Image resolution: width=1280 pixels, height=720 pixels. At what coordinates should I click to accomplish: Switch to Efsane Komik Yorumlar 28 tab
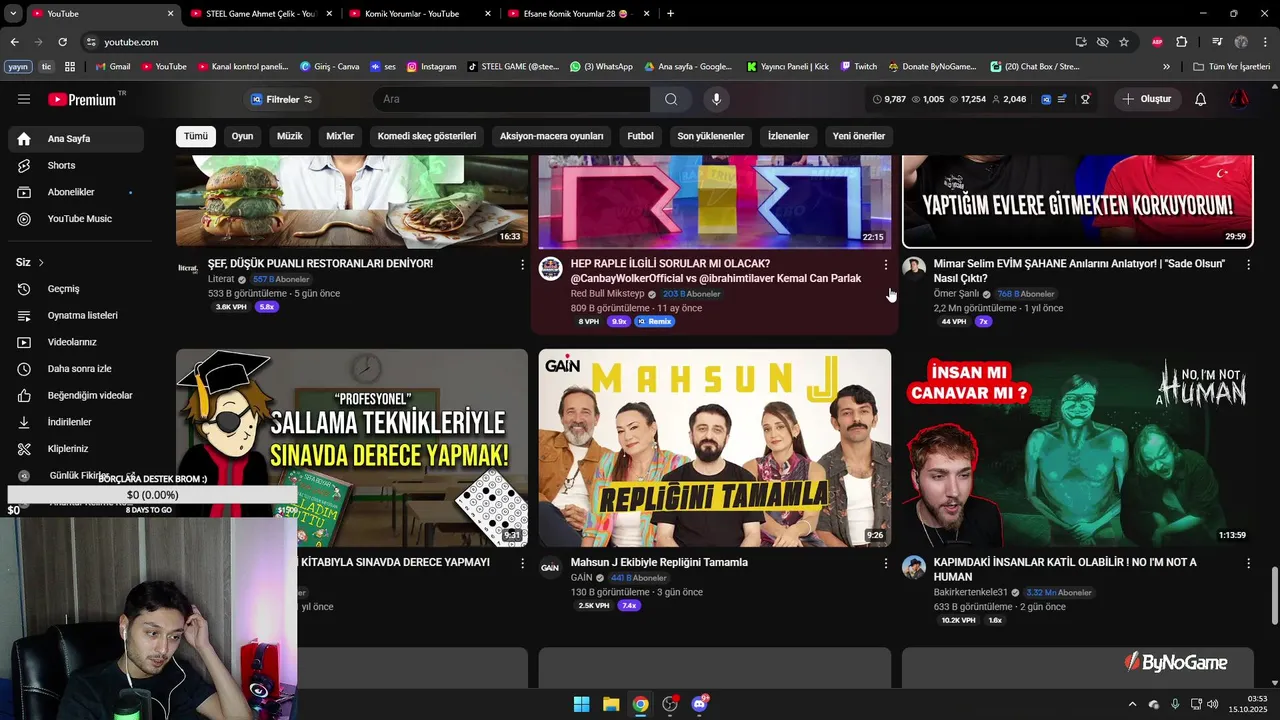[x=579, y=14]
